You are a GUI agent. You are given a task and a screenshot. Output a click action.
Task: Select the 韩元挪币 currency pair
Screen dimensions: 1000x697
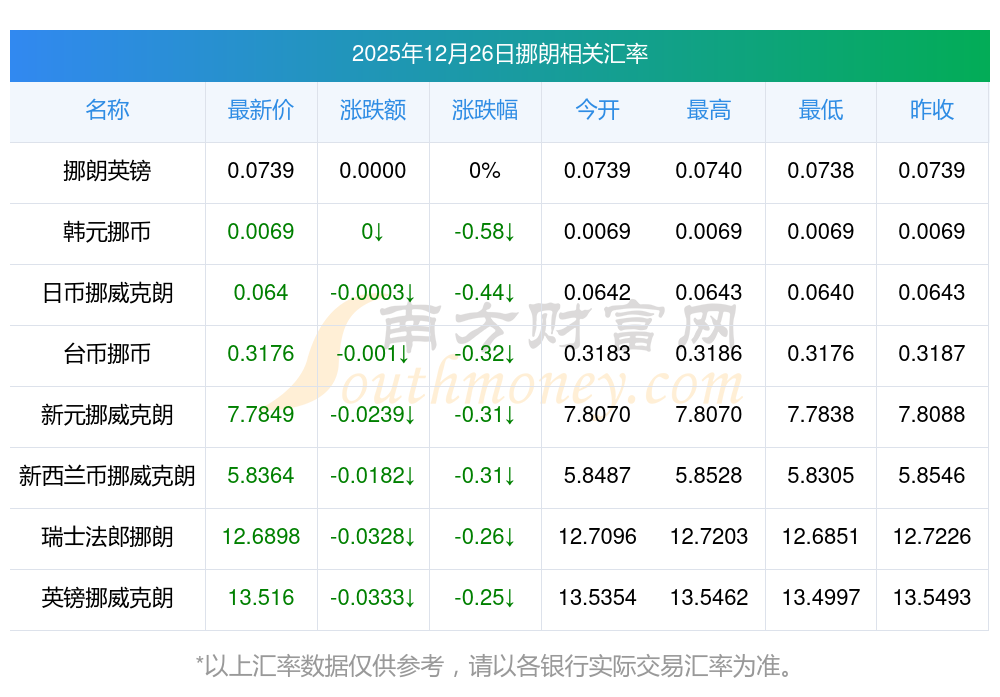(x=107, y=232)
